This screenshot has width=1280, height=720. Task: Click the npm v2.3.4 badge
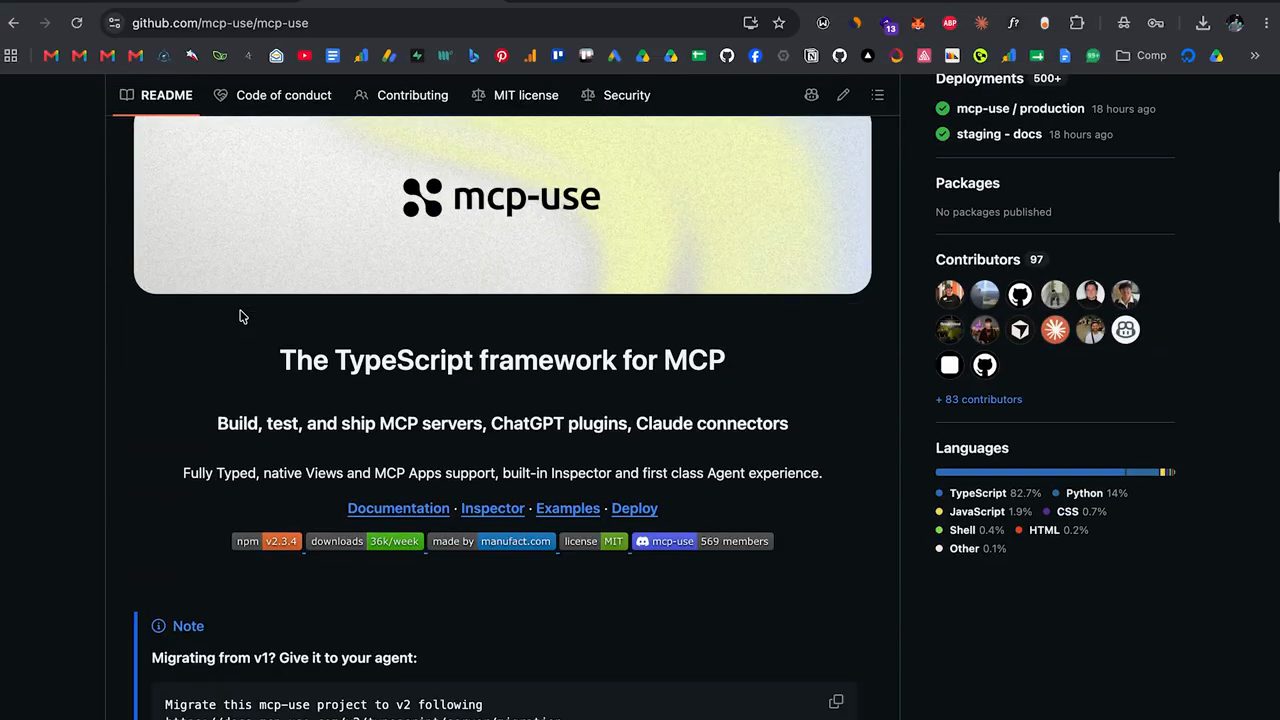[x=267, y=541]
